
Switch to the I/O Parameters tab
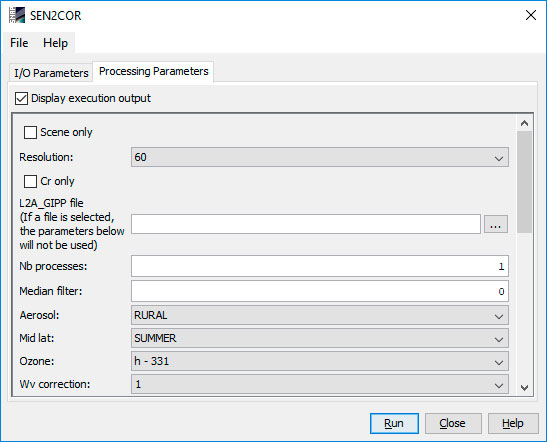(x=51, y=73)
